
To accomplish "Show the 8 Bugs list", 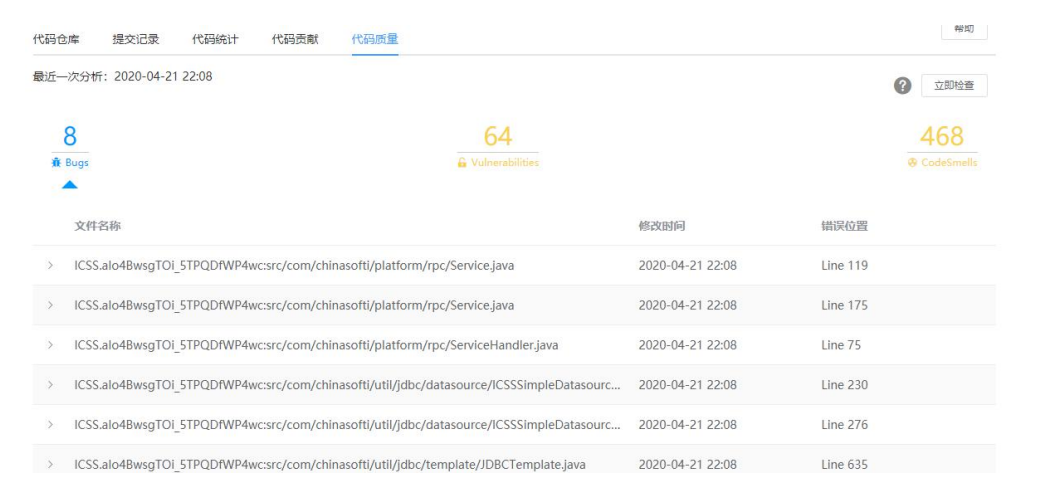I will coord(70,146).
